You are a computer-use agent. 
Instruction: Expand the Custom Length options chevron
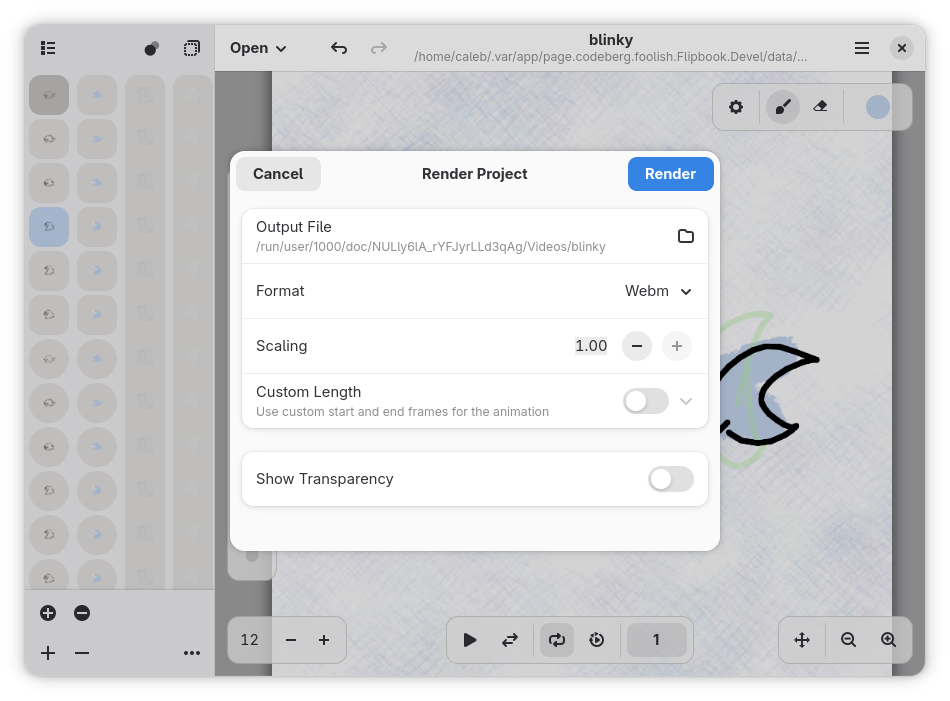point(686,401)
